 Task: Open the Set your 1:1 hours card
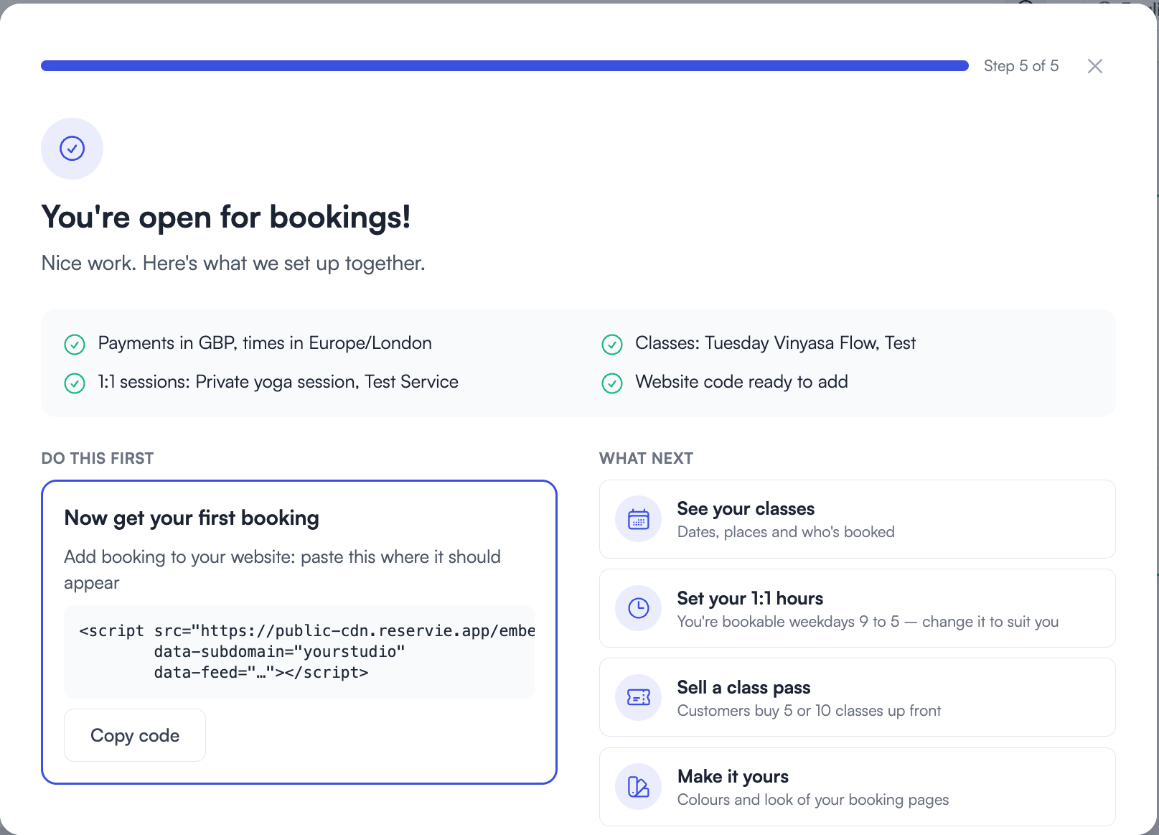pos(857,608)
